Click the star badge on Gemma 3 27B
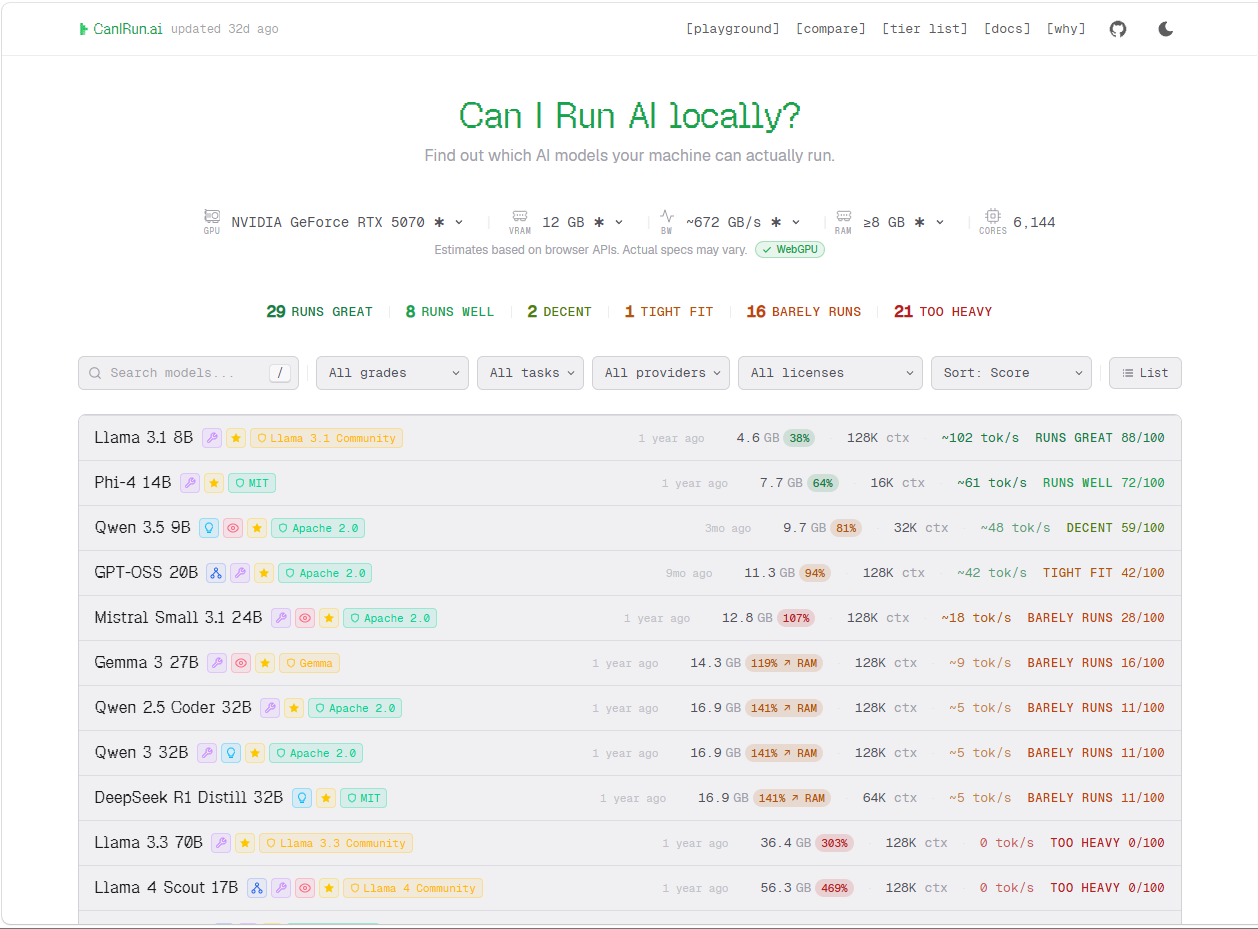 (265, 663)
